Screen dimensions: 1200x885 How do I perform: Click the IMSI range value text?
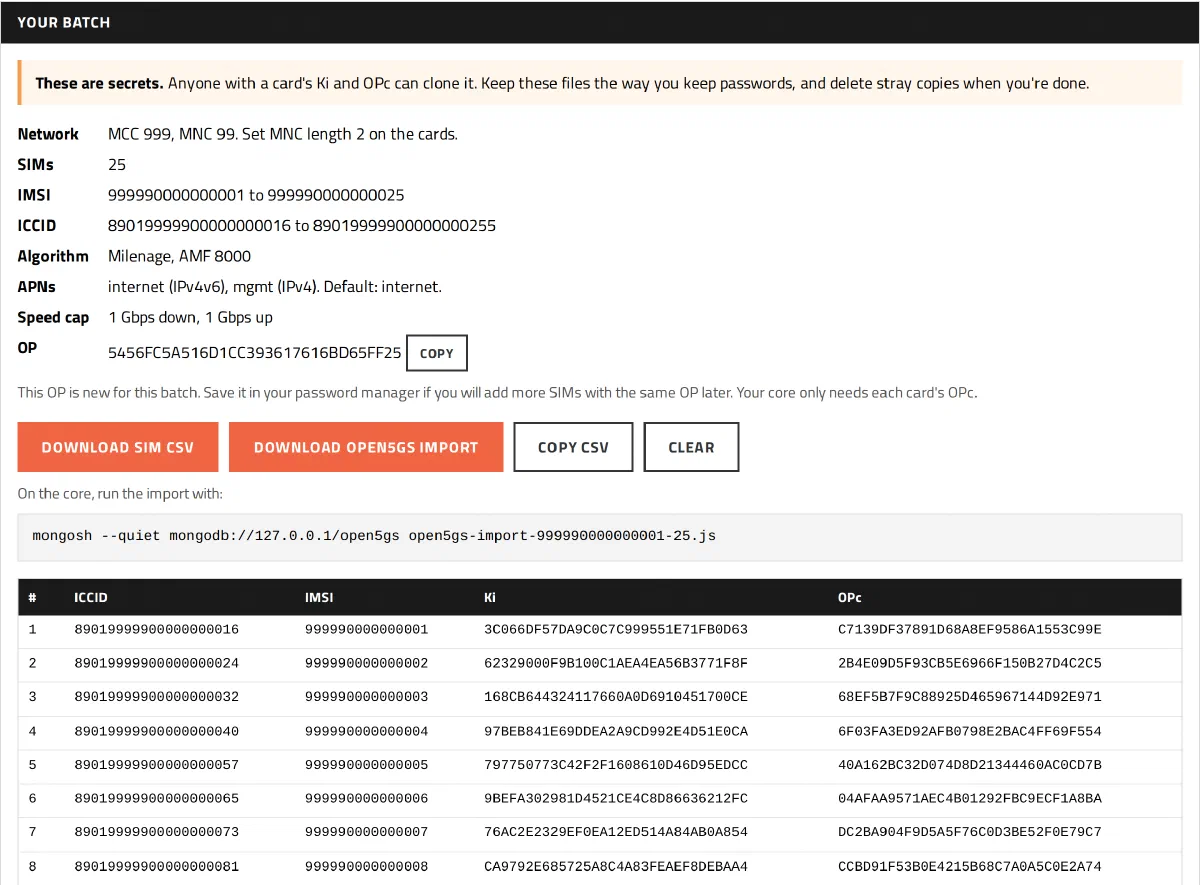[256, 195]
